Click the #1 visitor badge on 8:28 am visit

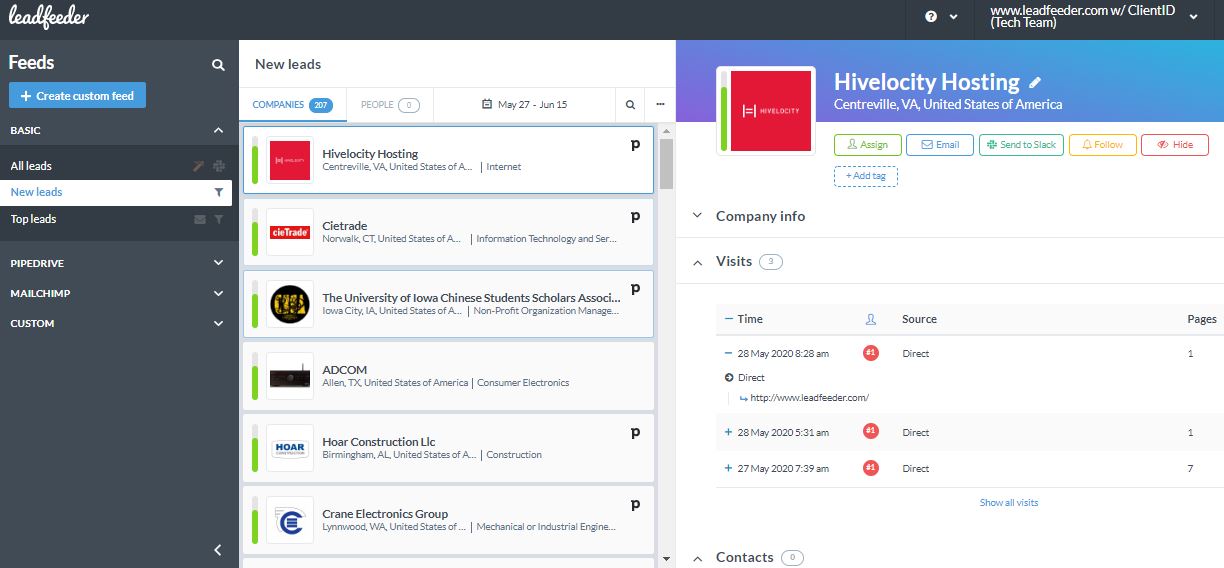tap(871, 353)
